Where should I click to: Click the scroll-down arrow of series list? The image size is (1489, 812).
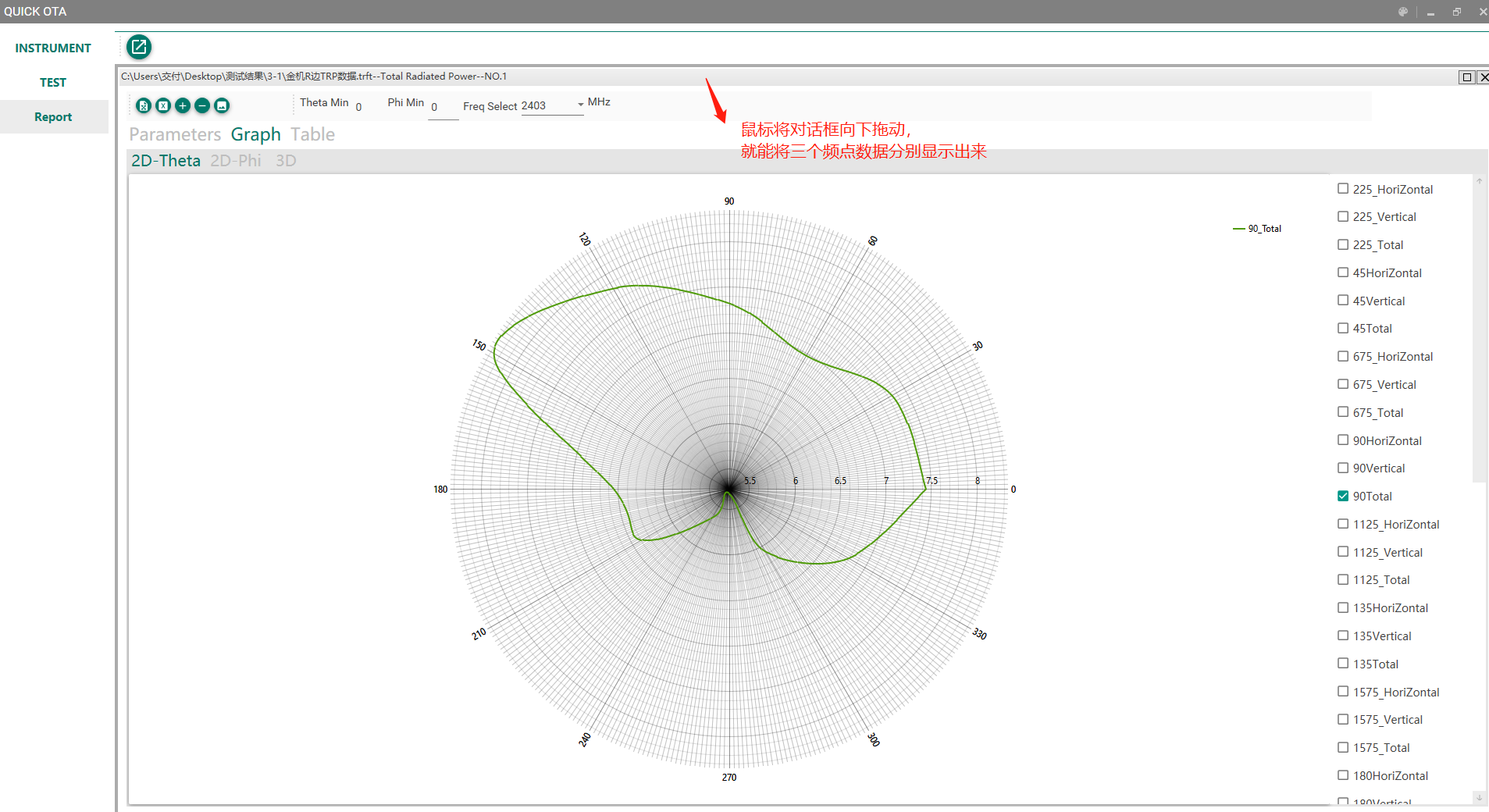tap(1479, 798)
